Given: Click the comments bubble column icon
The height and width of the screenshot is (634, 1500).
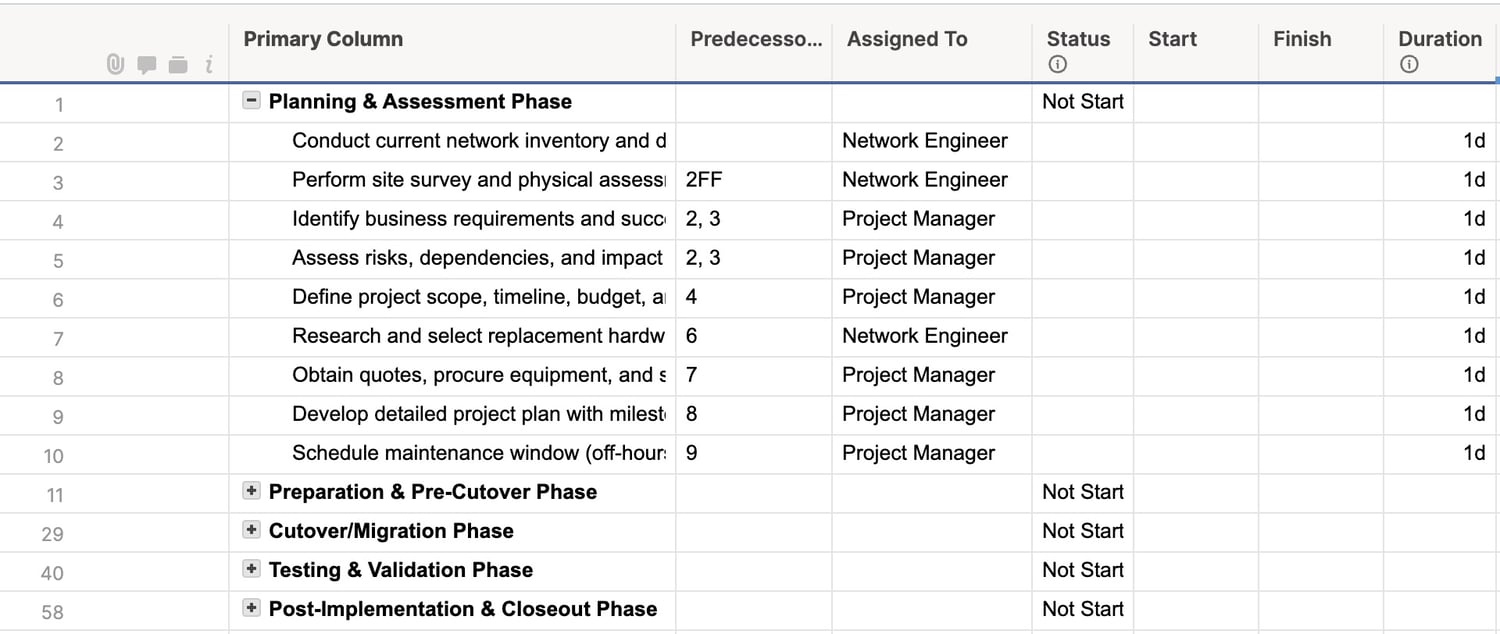Looking at the screenshot, I should click(147, 65).
